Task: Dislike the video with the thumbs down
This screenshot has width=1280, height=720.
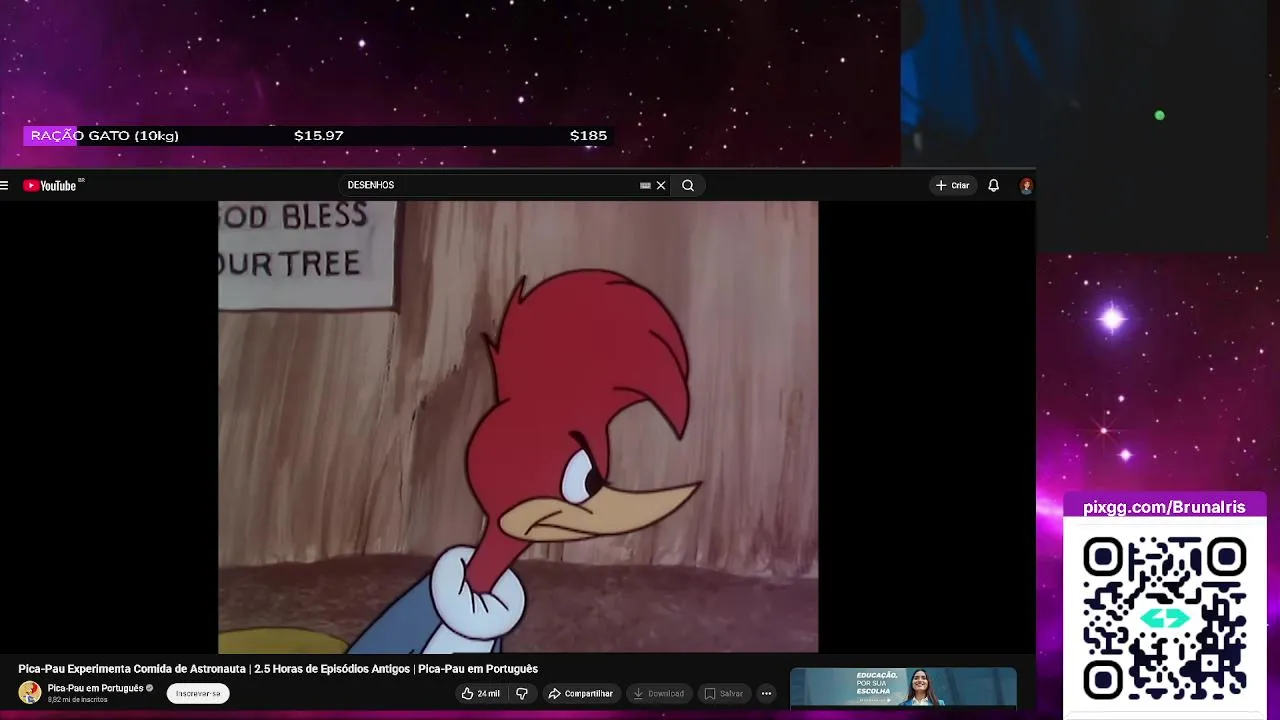Action: point(521,693)
